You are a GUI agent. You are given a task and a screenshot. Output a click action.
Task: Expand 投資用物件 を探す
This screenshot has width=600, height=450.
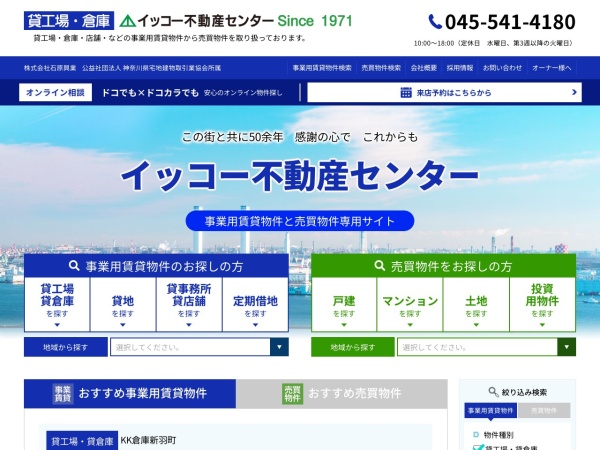[x=542, y=304]
